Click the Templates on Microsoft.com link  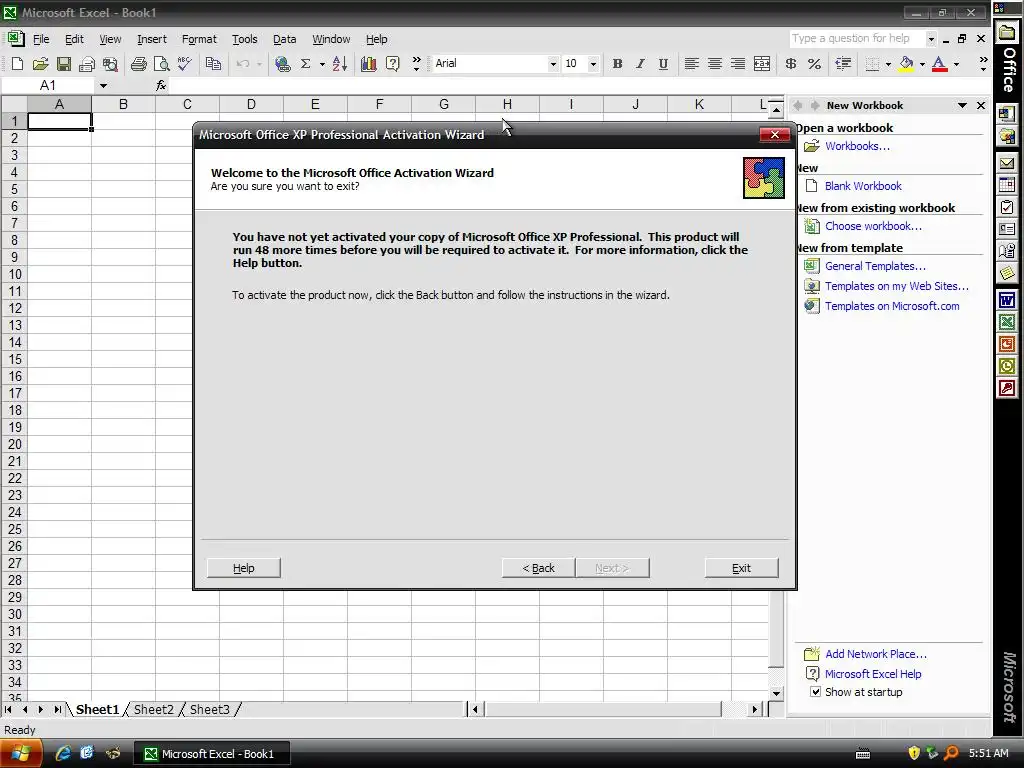click(892, 306)
